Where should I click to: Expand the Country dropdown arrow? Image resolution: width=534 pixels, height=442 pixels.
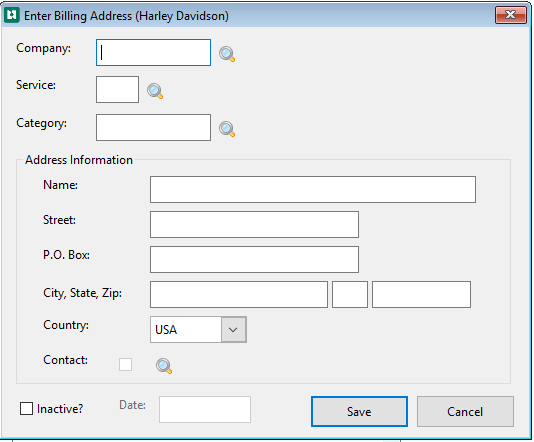pyautogui.click(x=233, y=330)
